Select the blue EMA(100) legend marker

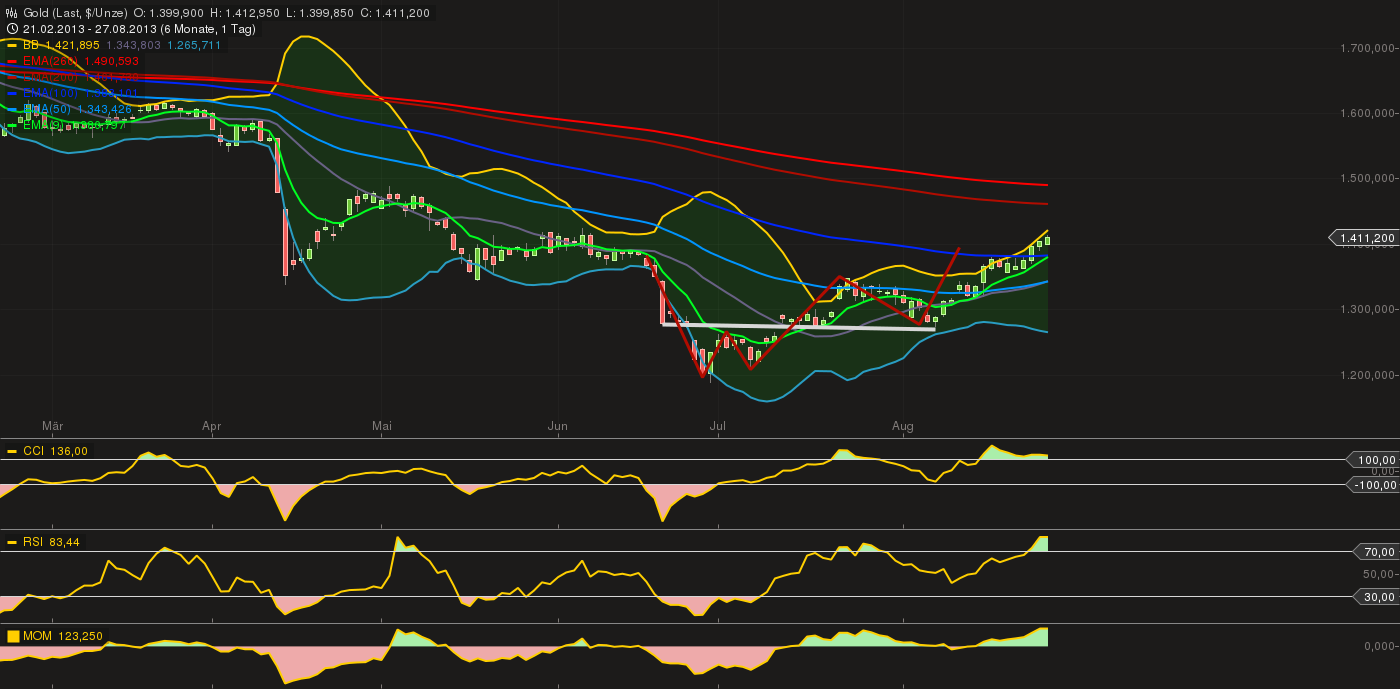[12, 93]
